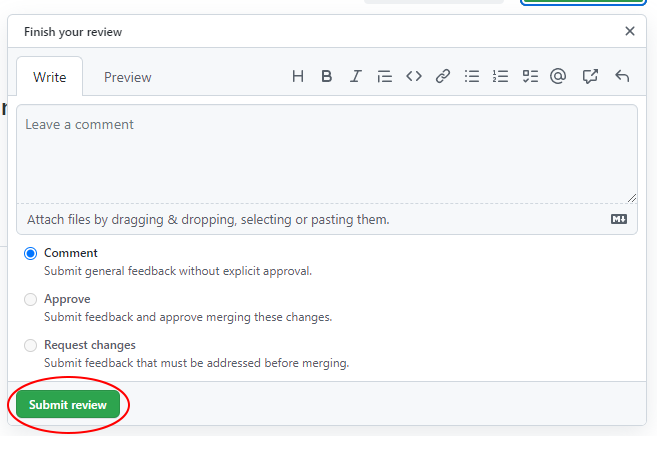Click into the Leave a comment field
657x450 pixels.
pyautogui.click(x=326, y=155)
